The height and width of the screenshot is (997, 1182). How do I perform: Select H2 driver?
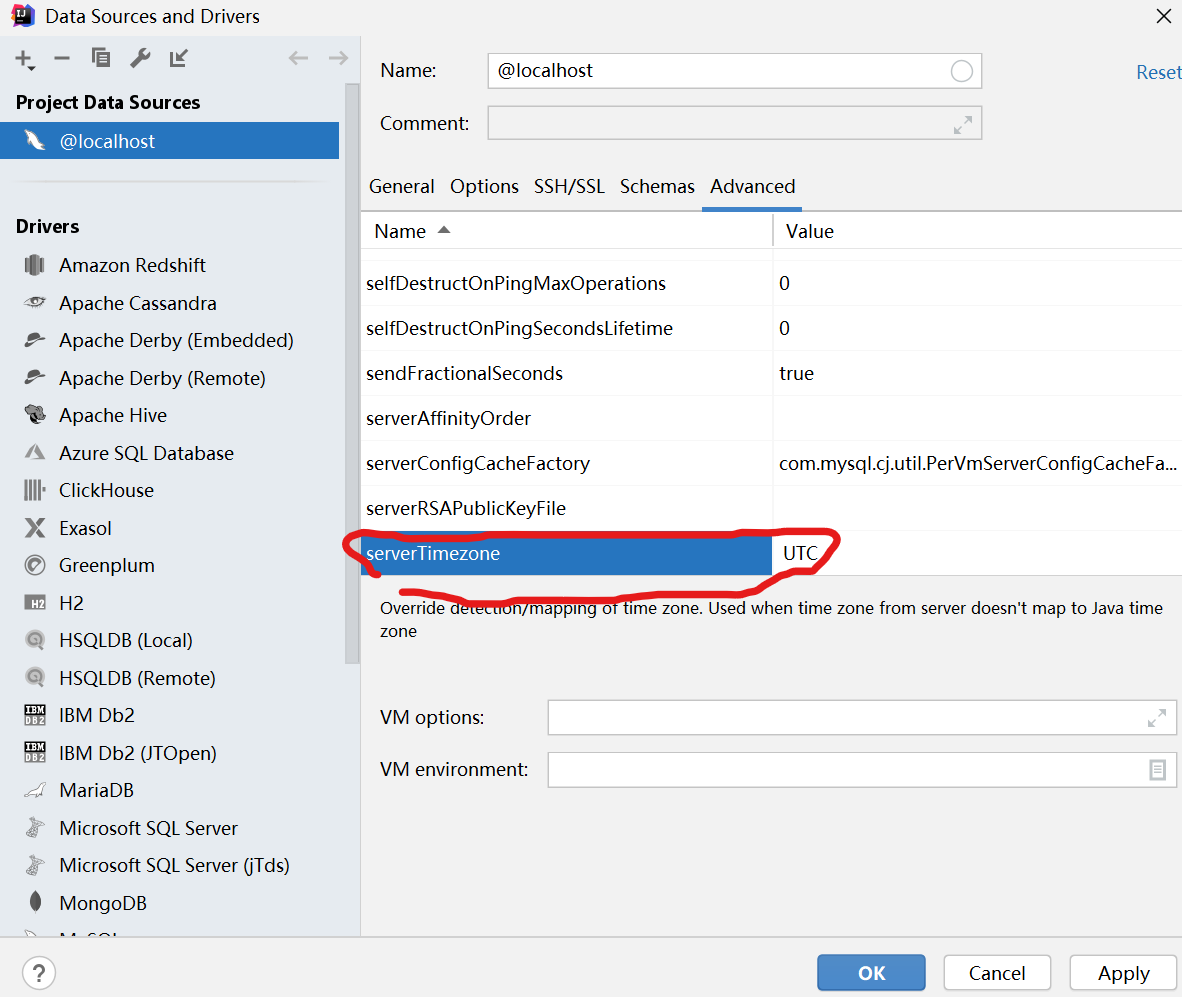(71, 603)
